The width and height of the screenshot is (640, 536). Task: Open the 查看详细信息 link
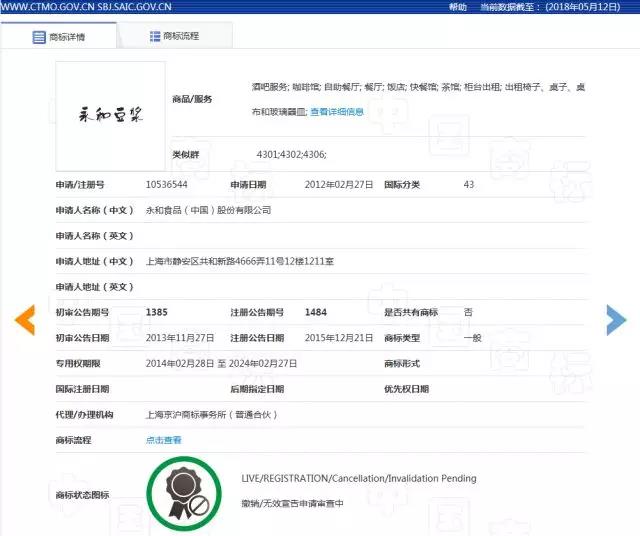pyautogui.click(x=337, y=112)
